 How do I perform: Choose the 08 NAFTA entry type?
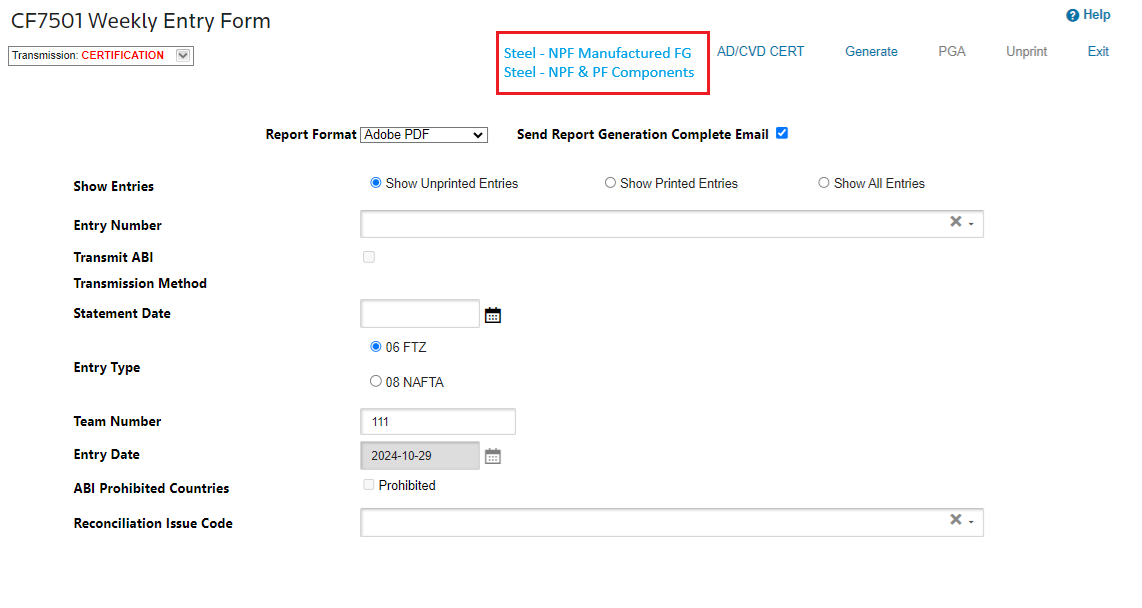point(376,381)
